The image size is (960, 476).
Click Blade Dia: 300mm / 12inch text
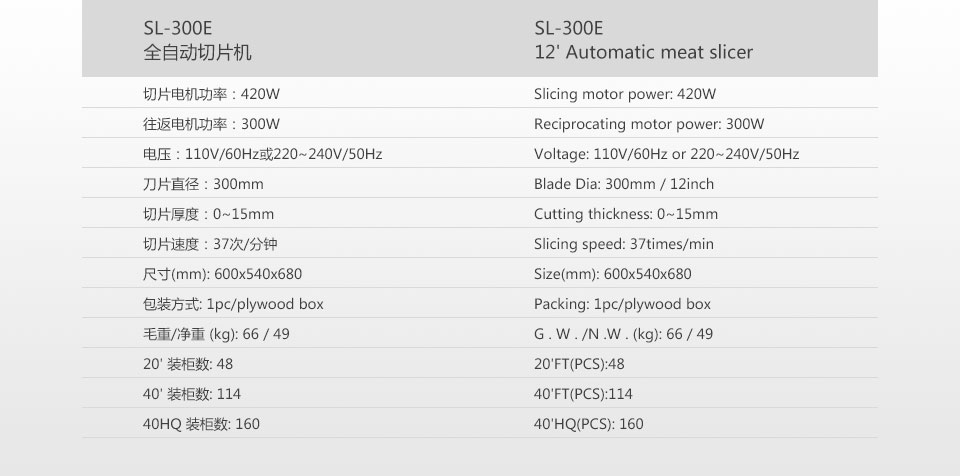624,184
